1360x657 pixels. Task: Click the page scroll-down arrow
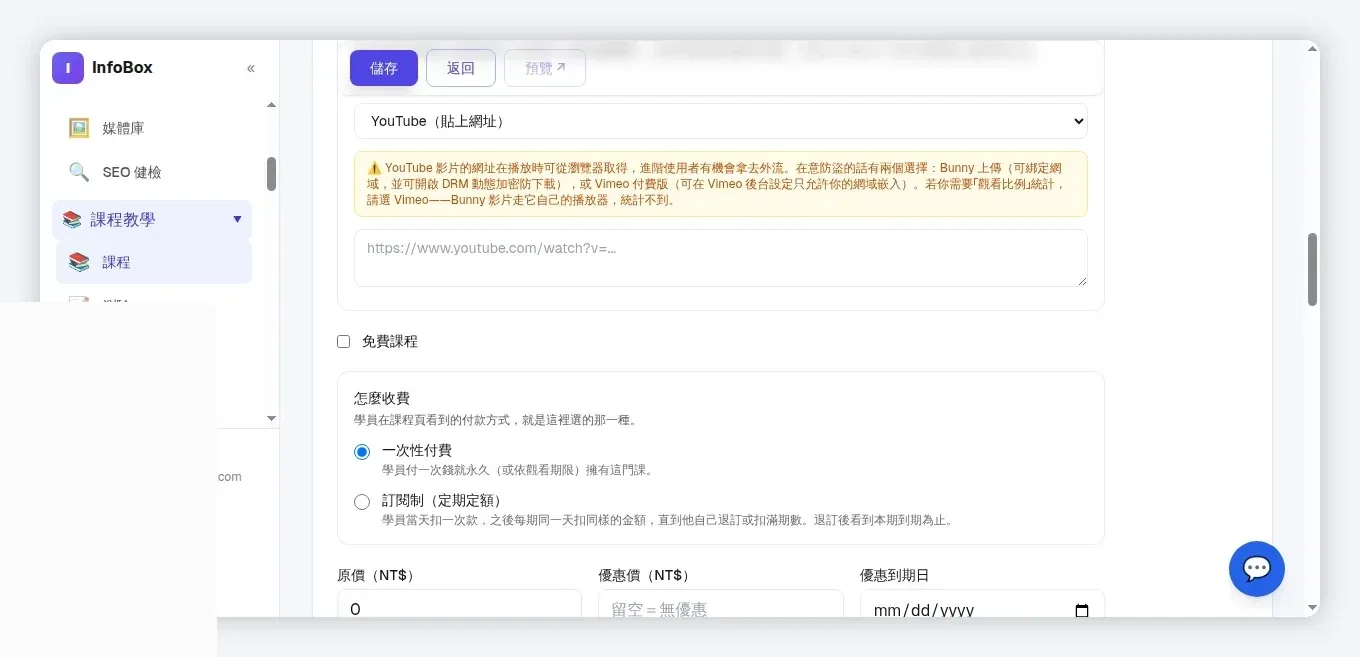(1313, 607)
